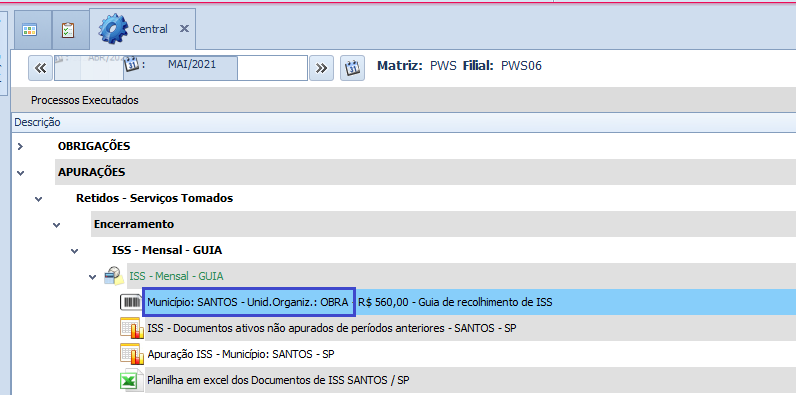Click the report icon for Documentos ativos não apurados
796x395 pixels.
click(x=132, y=328)
